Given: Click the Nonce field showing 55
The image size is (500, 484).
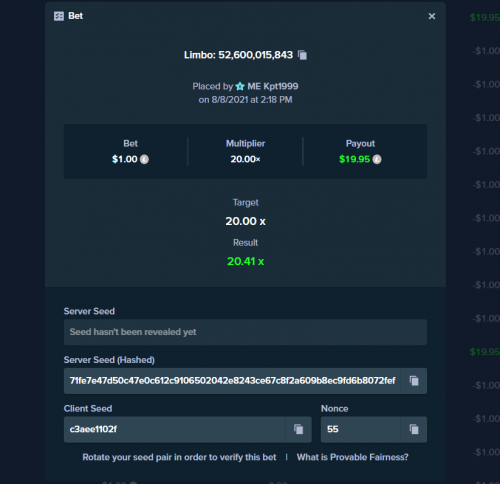Looking at the screenshot, I should (361, 429).
